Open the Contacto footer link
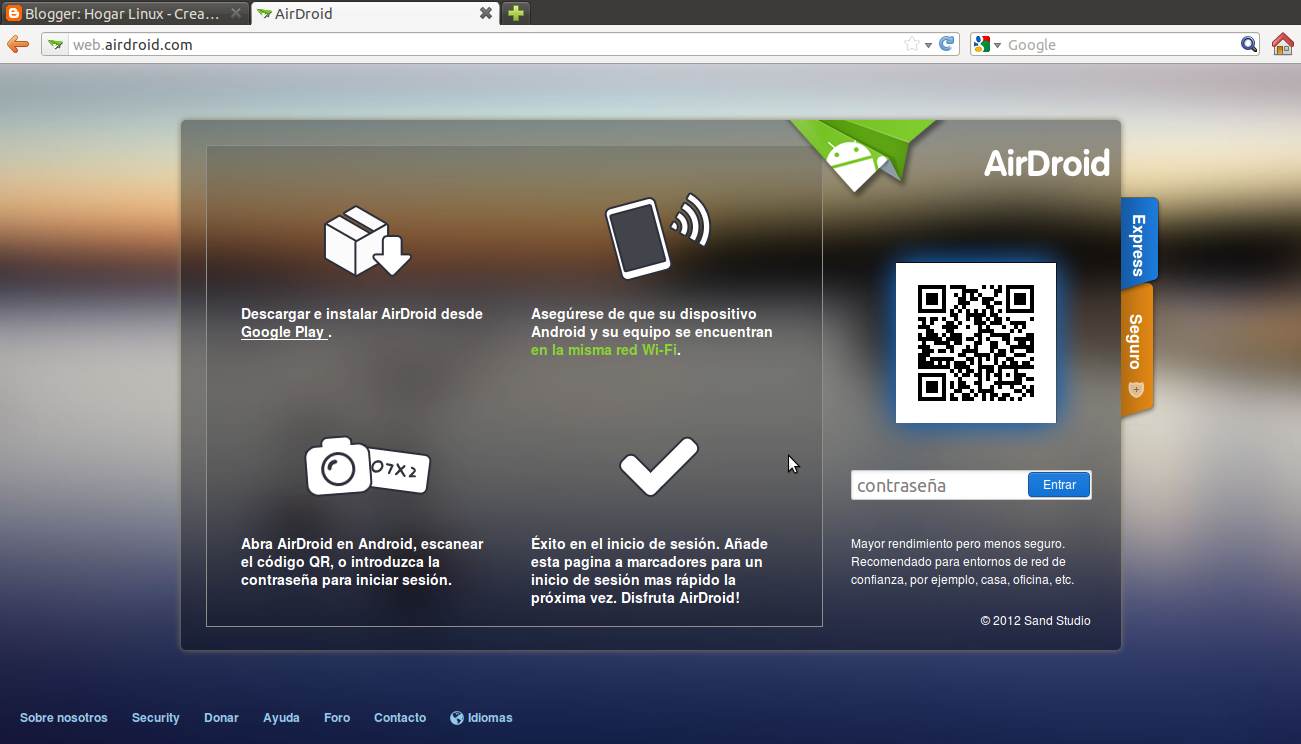The height and width of the screenshot is (744, 1301). [400, 718]
